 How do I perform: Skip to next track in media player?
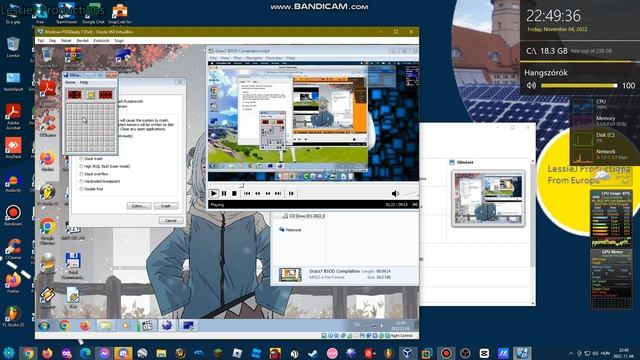coord(278,193)
